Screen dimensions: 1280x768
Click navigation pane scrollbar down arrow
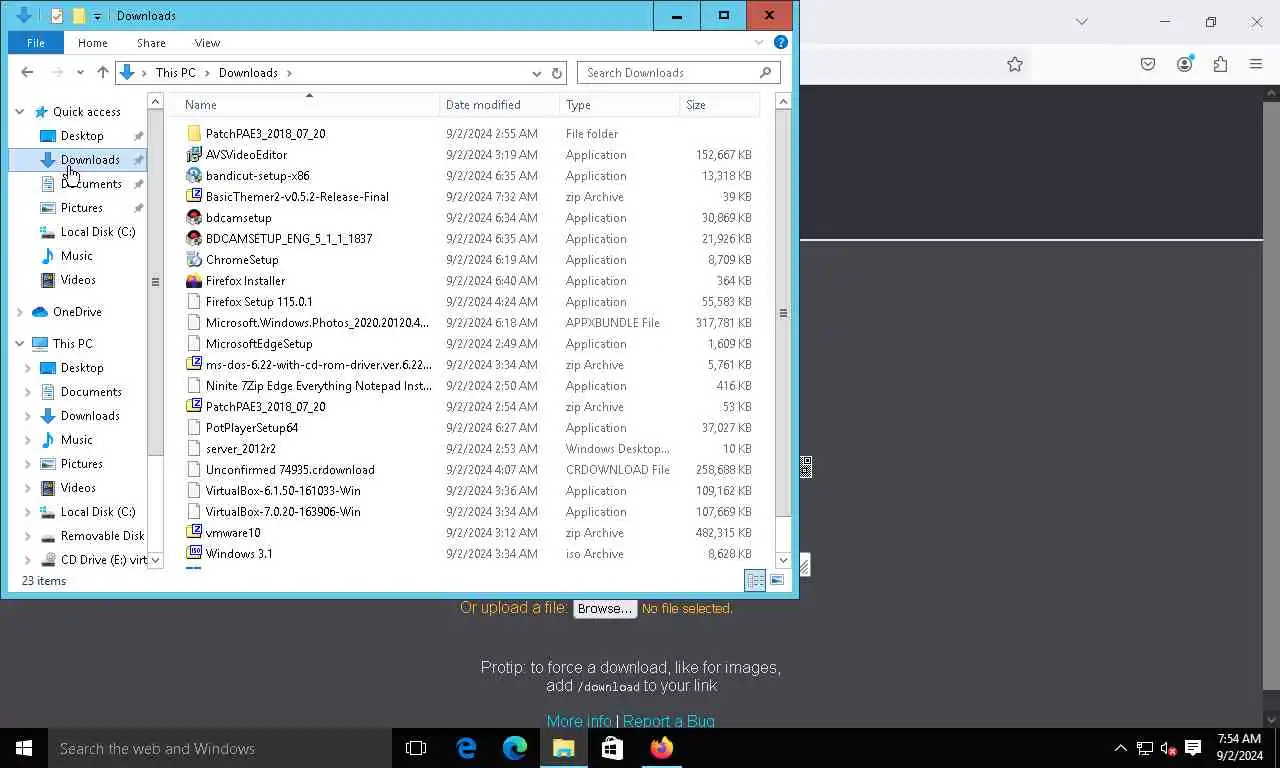(155, 560)
